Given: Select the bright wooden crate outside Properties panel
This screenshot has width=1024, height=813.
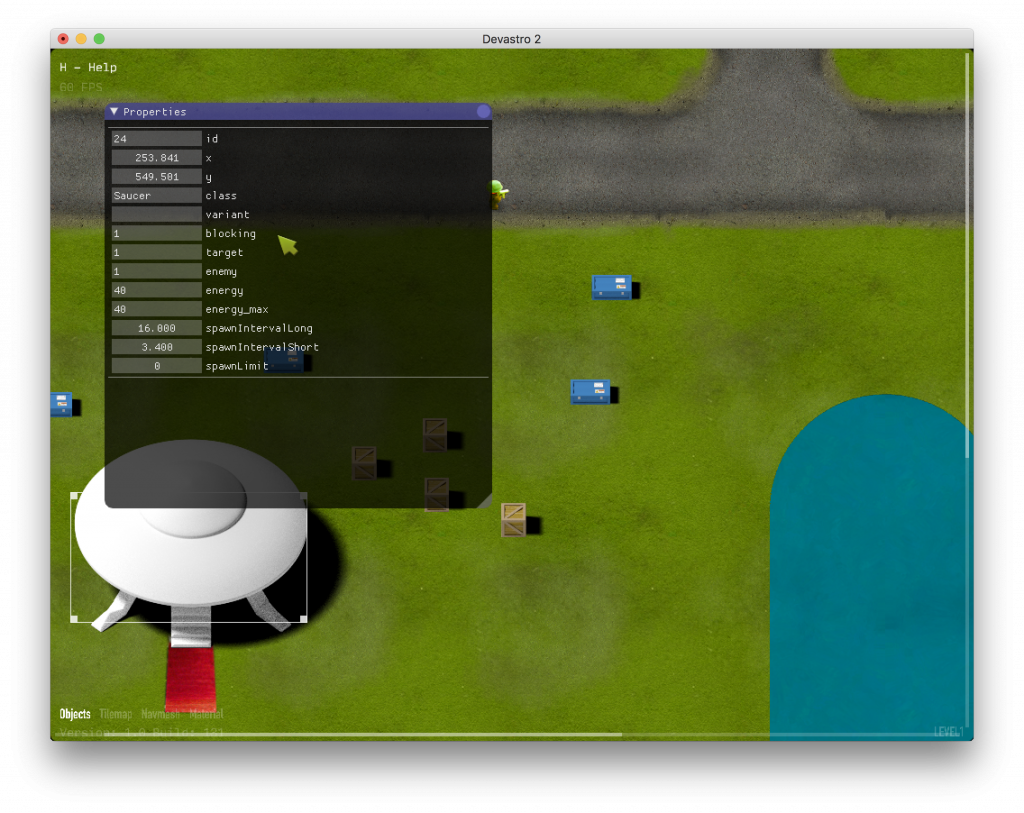Looking at the screenshot, I should coord(513,520).
